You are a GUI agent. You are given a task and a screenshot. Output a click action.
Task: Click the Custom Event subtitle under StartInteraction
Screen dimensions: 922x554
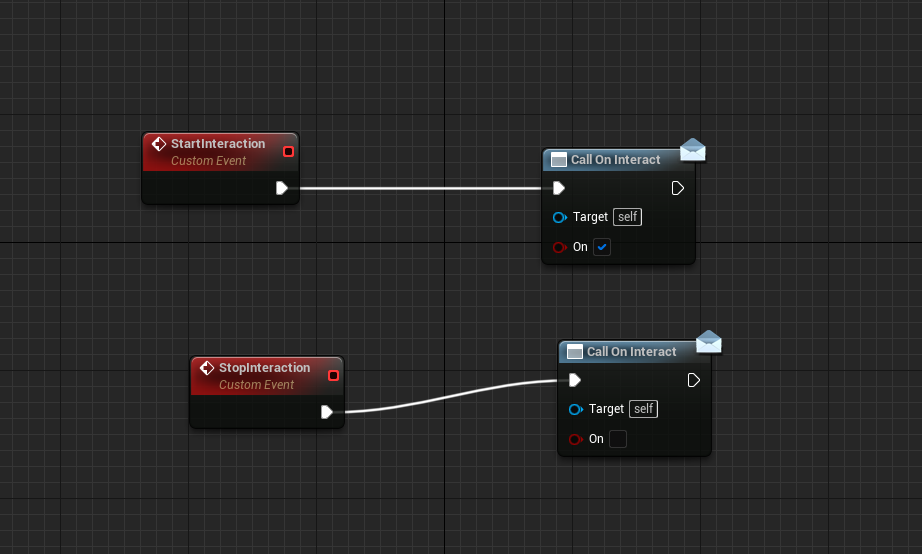208,161
